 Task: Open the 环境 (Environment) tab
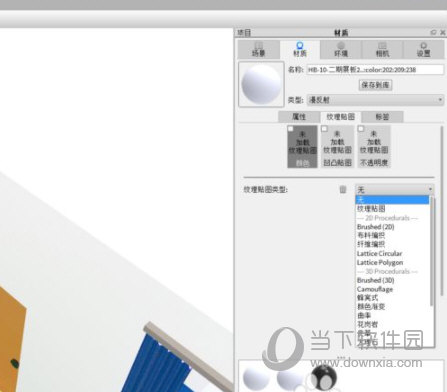tap(341, 50)
